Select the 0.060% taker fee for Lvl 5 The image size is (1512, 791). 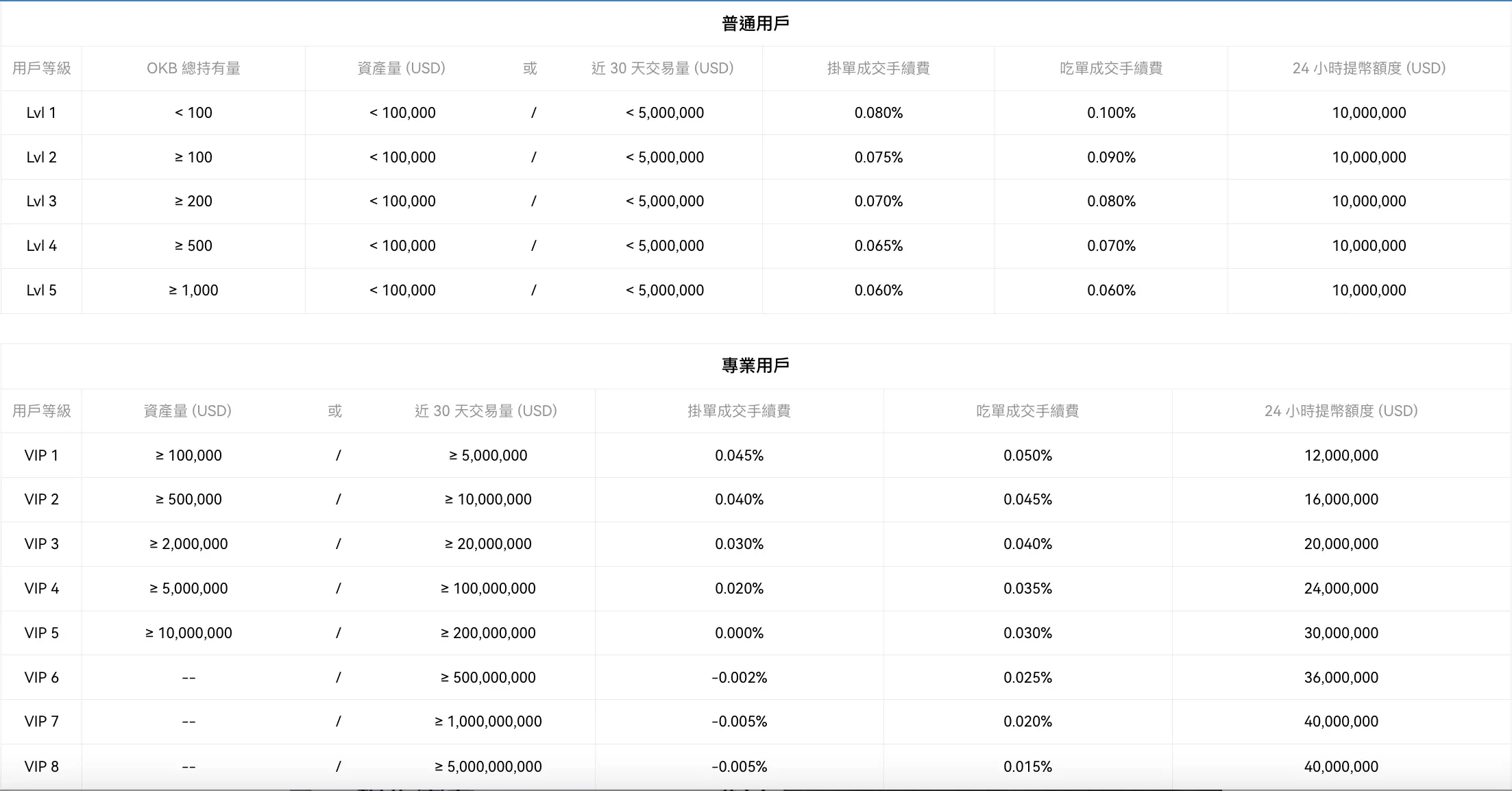1110,290
